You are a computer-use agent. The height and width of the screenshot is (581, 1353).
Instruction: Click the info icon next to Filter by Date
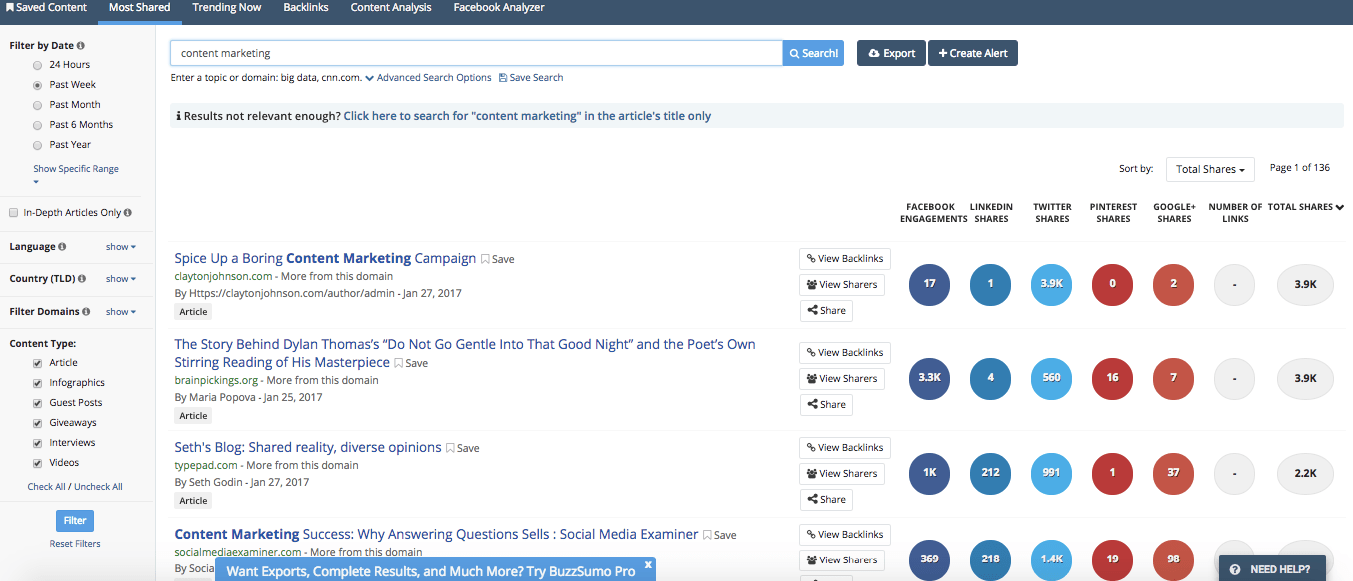(79, 45)
